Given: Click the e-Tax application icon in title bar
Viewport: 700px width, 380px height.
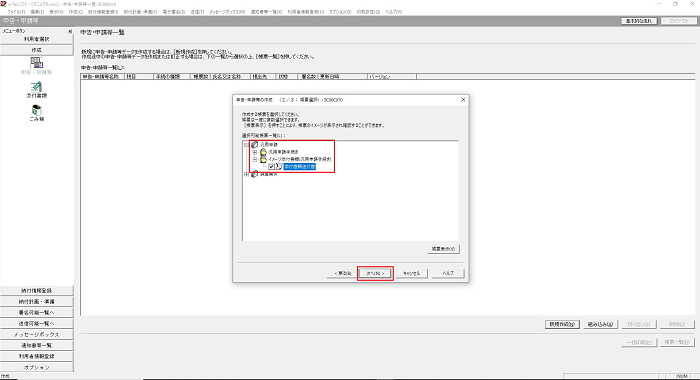Looking at the screenshot, I should click(4, 4).
